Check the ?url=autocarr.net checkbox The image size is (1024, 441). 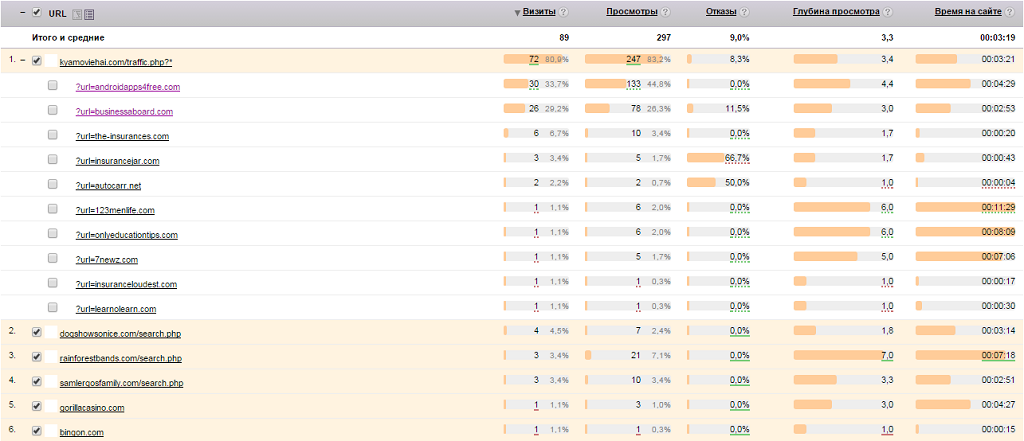tap(53, 184)
